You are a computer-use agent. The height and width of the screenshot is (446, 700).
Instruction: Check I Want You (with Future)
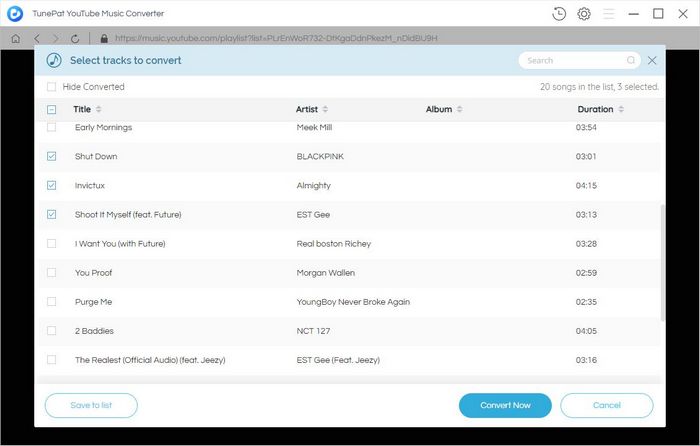pos(51,243)
